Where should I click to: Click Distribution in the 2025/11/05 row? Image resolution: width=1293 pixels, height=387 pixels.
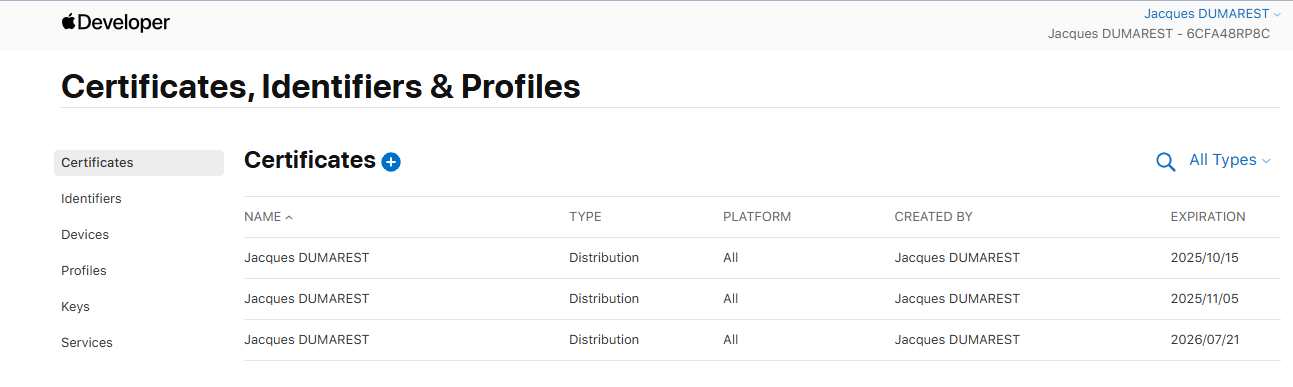[604, 299]
